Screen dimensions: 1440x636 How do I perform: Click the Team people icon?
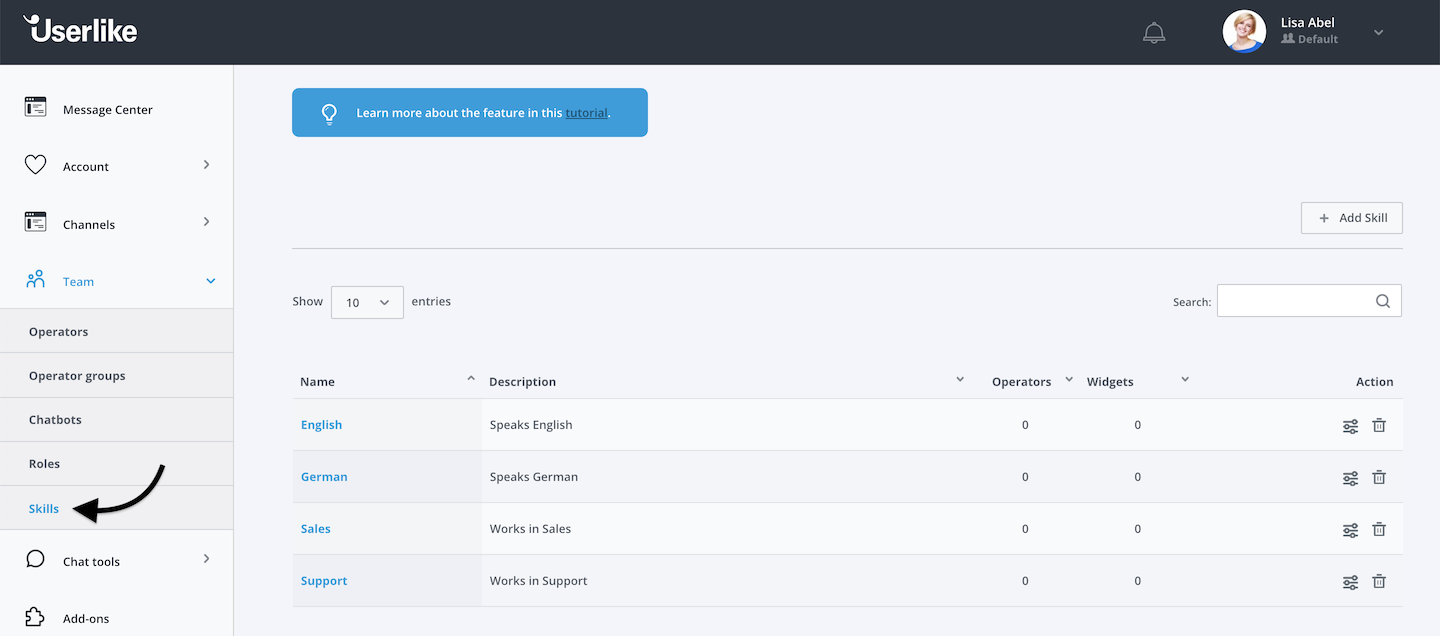click(x=36, y=279)
